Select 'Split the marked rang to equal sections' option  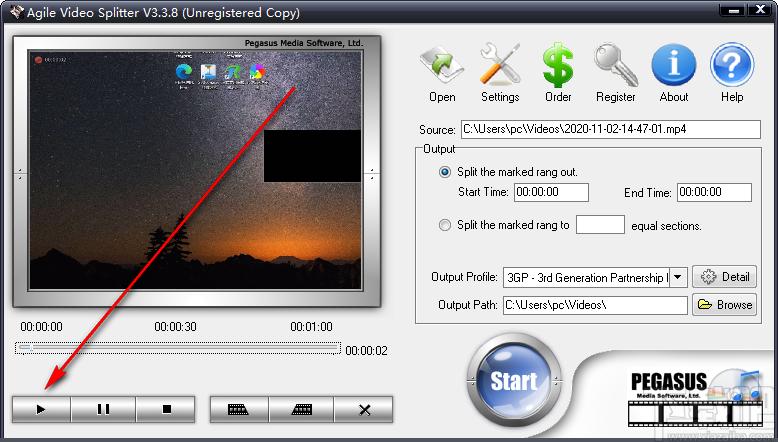click(x=445, y=225)
